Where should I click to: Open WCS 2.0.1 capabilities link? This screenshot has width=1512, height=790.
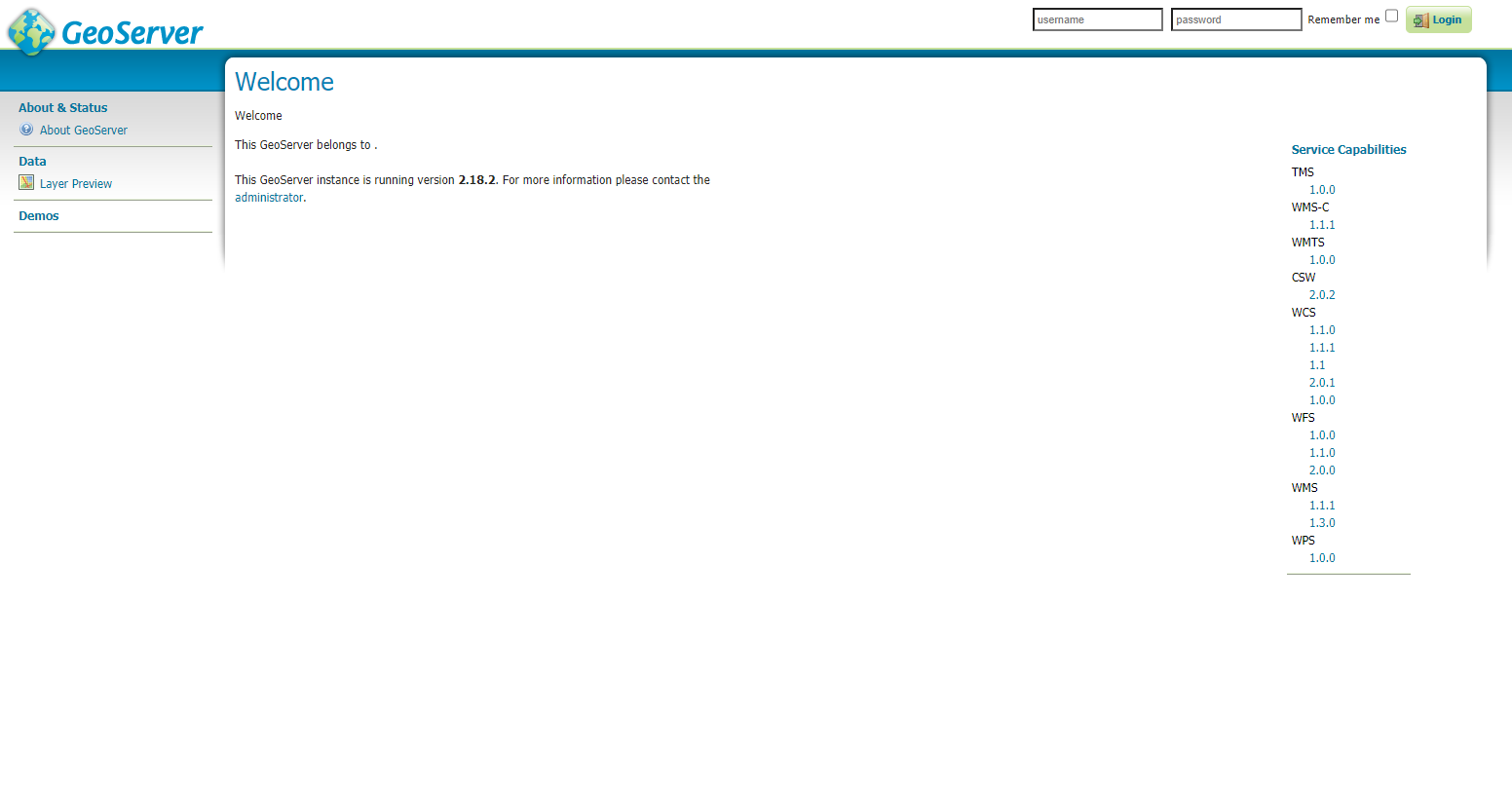coord(1322,383)
